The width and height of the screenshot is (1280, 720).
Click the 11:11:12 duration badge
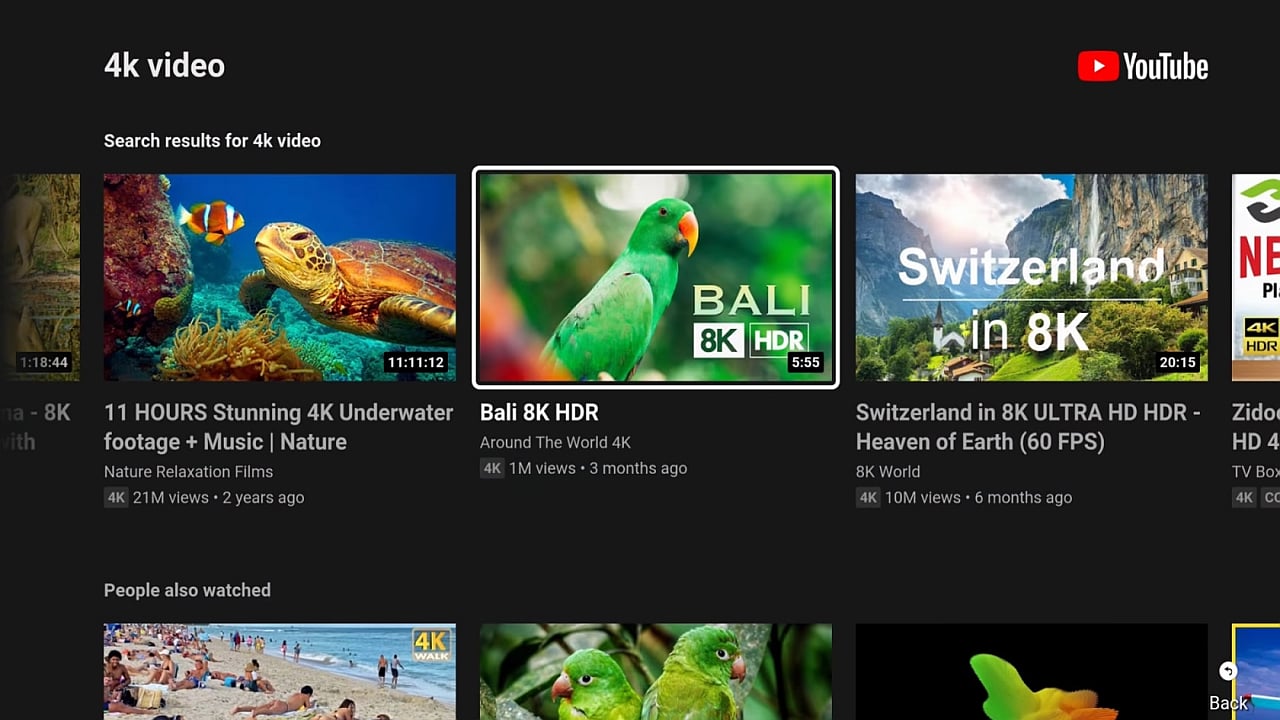point(416,362)
